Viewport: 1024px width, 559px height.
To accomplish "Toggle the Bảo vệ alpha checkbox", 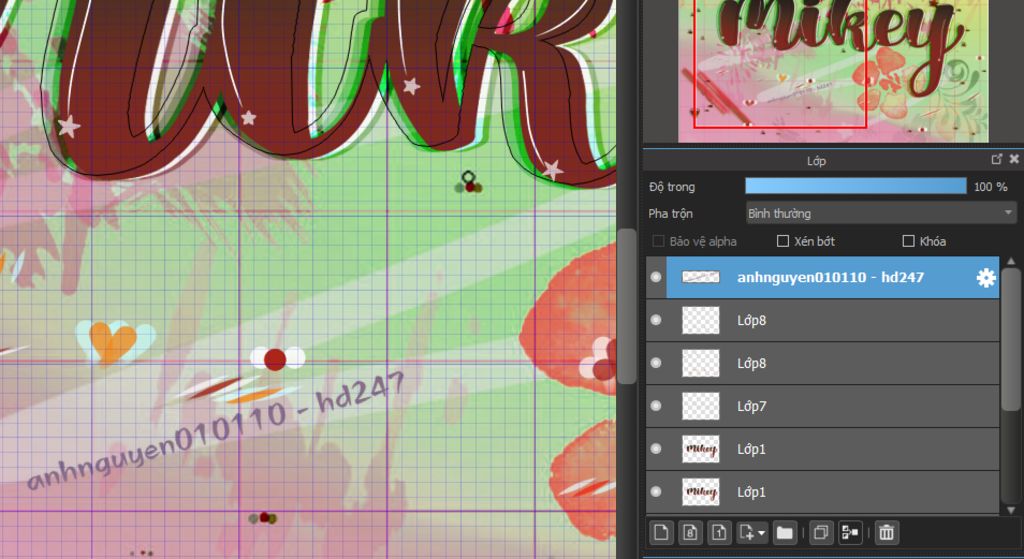I will (x=658, y=241).
